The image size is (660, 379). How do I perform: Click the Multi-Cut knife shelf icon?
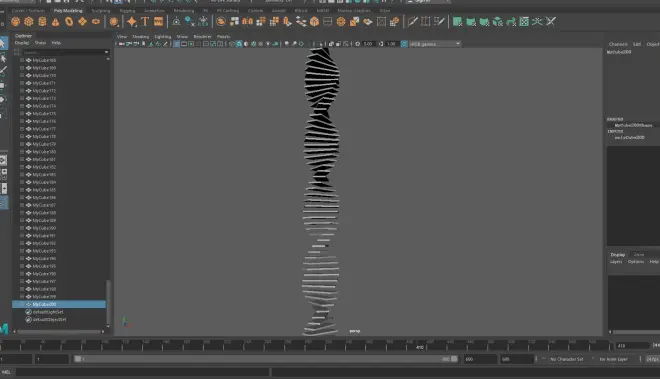(x=412, y=21)
